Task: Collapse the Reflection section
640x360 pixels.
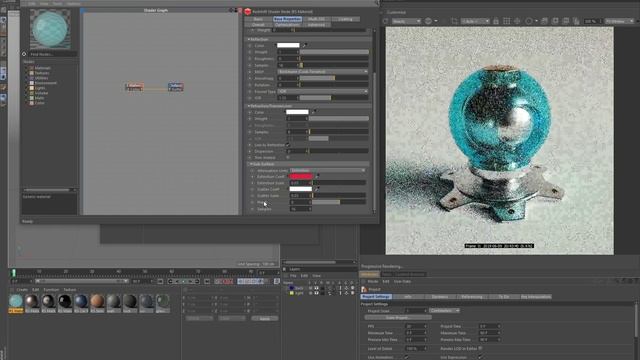Action: (248, 39)
